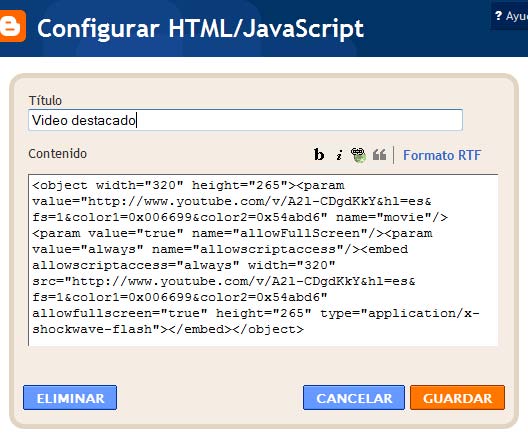The image size is (528, 438).
Task: Delete the gadget with ELIMINAR button
Action: pyautogui.click(x=70, y=398)
